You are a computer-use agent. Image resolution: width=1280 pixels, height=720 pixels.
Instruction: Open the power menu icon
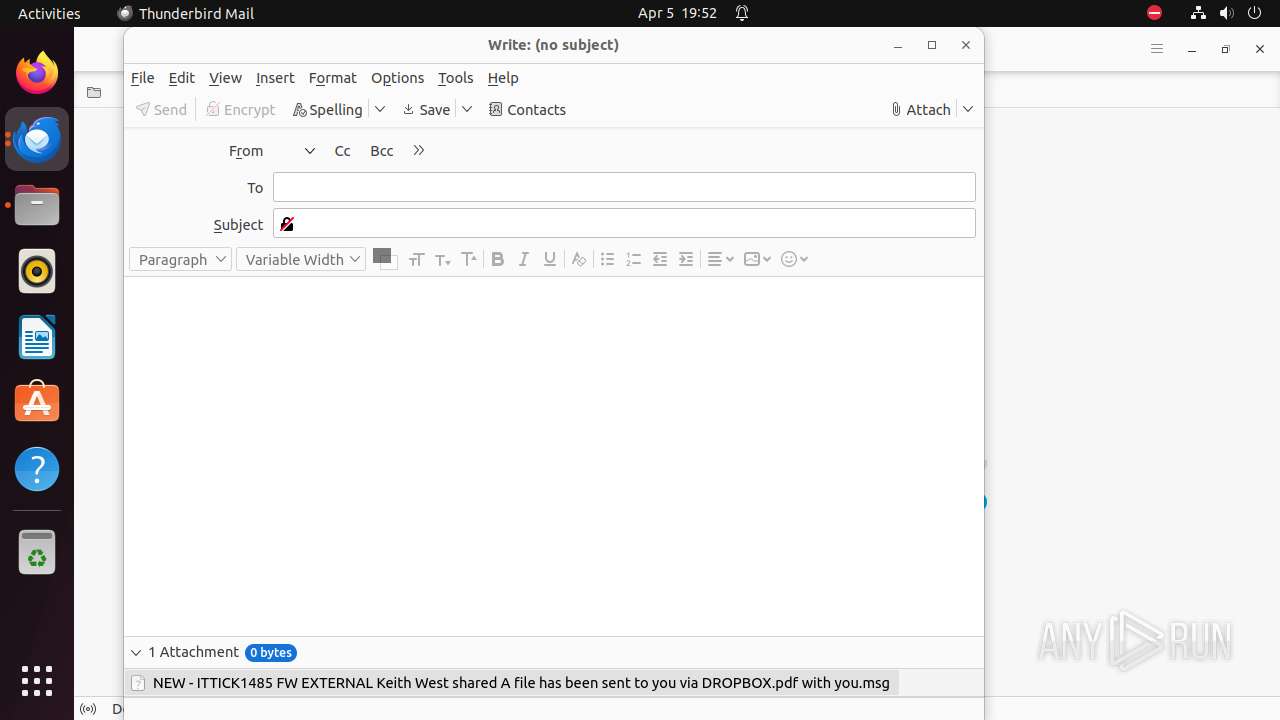[1254, 13]
